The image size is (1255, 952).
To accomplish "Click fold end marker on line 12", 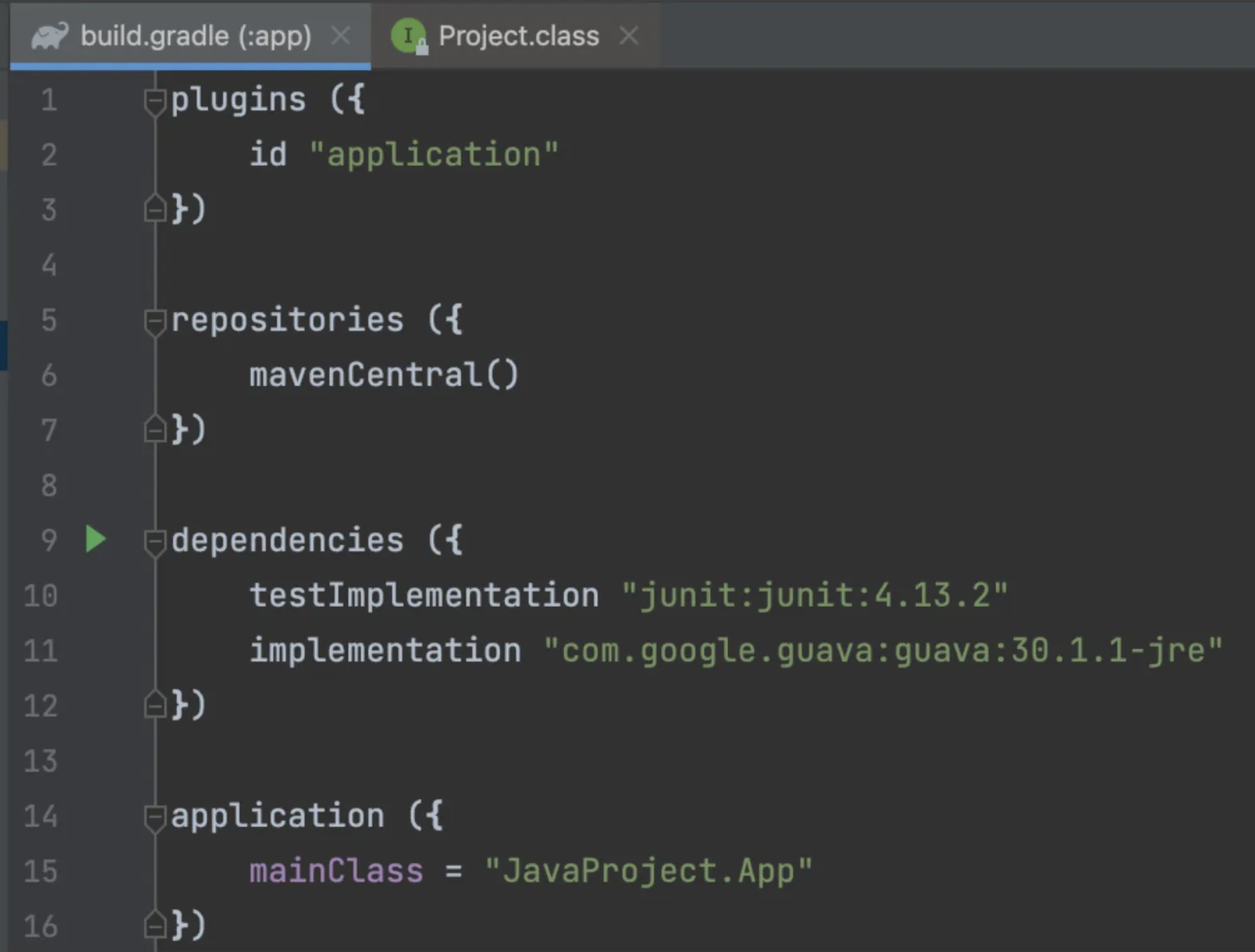I will [155, 705].
